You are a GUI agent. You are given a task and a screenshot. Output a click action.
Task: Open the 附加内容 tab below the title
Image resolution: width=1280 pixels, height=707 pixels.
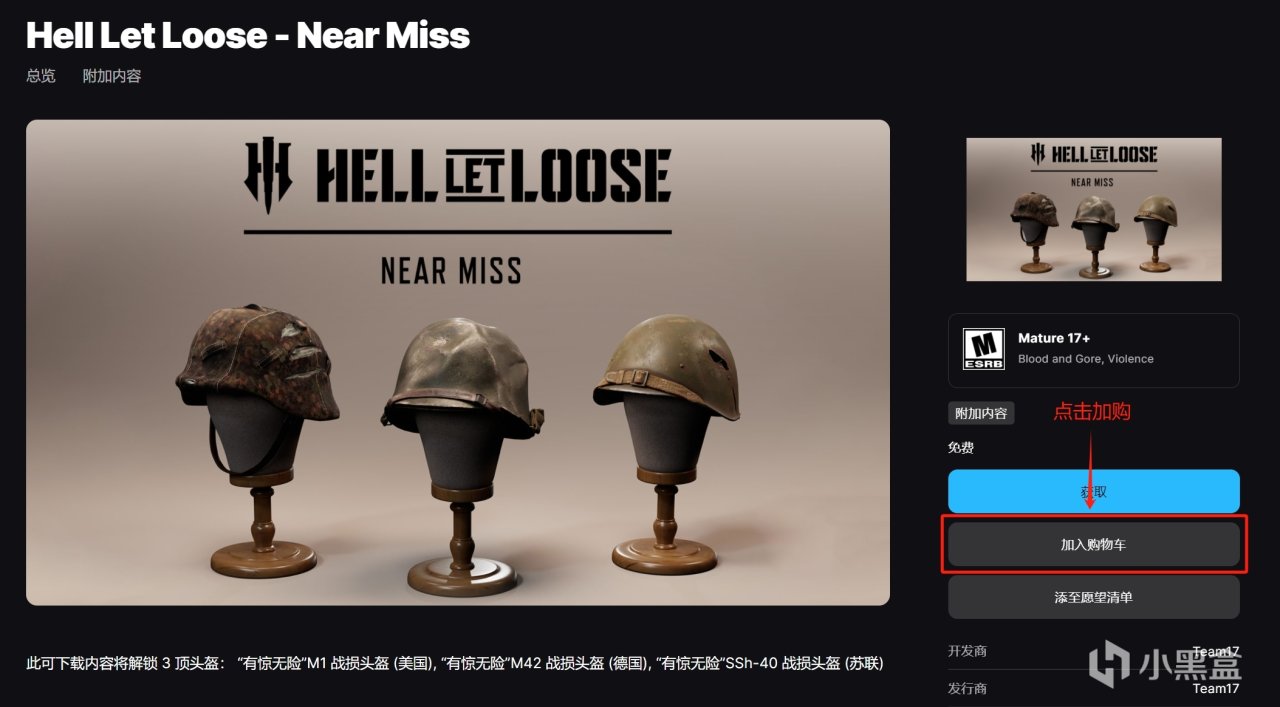[112, 76]
